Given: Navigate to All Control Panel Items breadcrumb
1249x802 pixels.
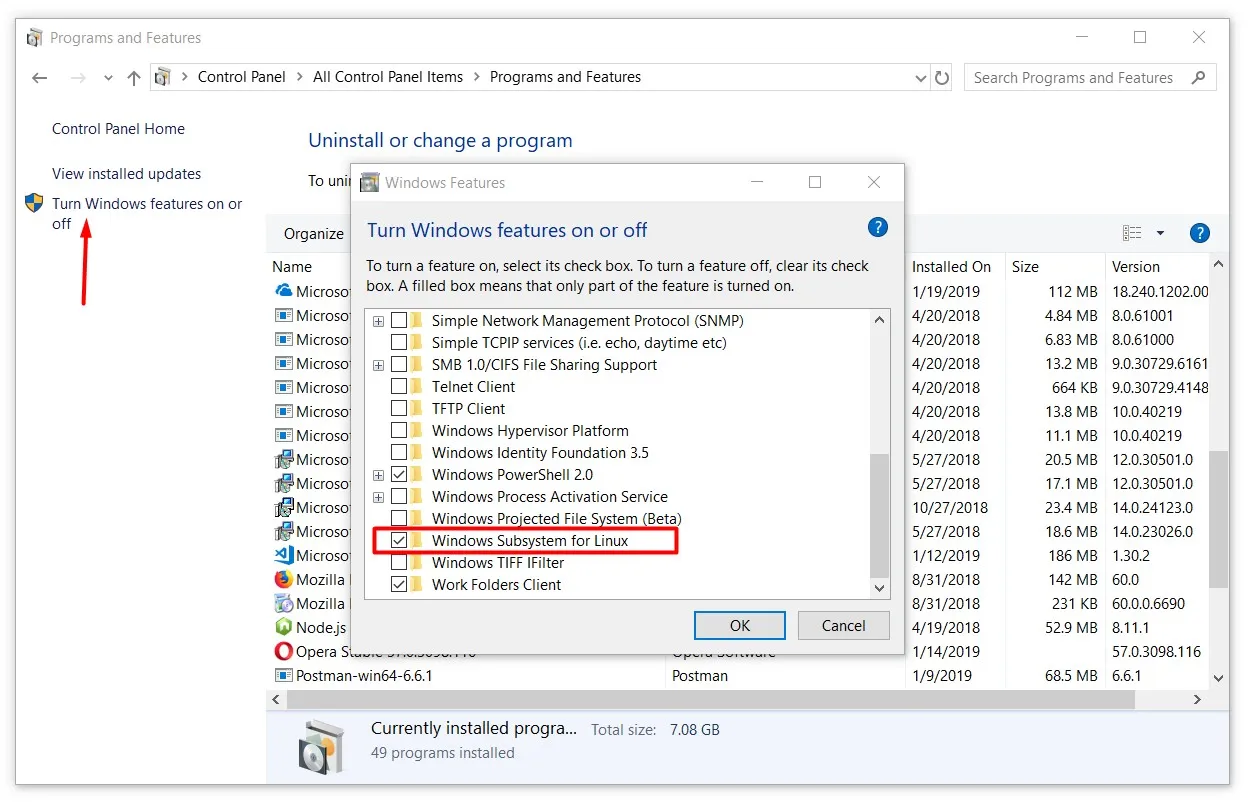Looking at the screenshot, I should click(388, 76).
